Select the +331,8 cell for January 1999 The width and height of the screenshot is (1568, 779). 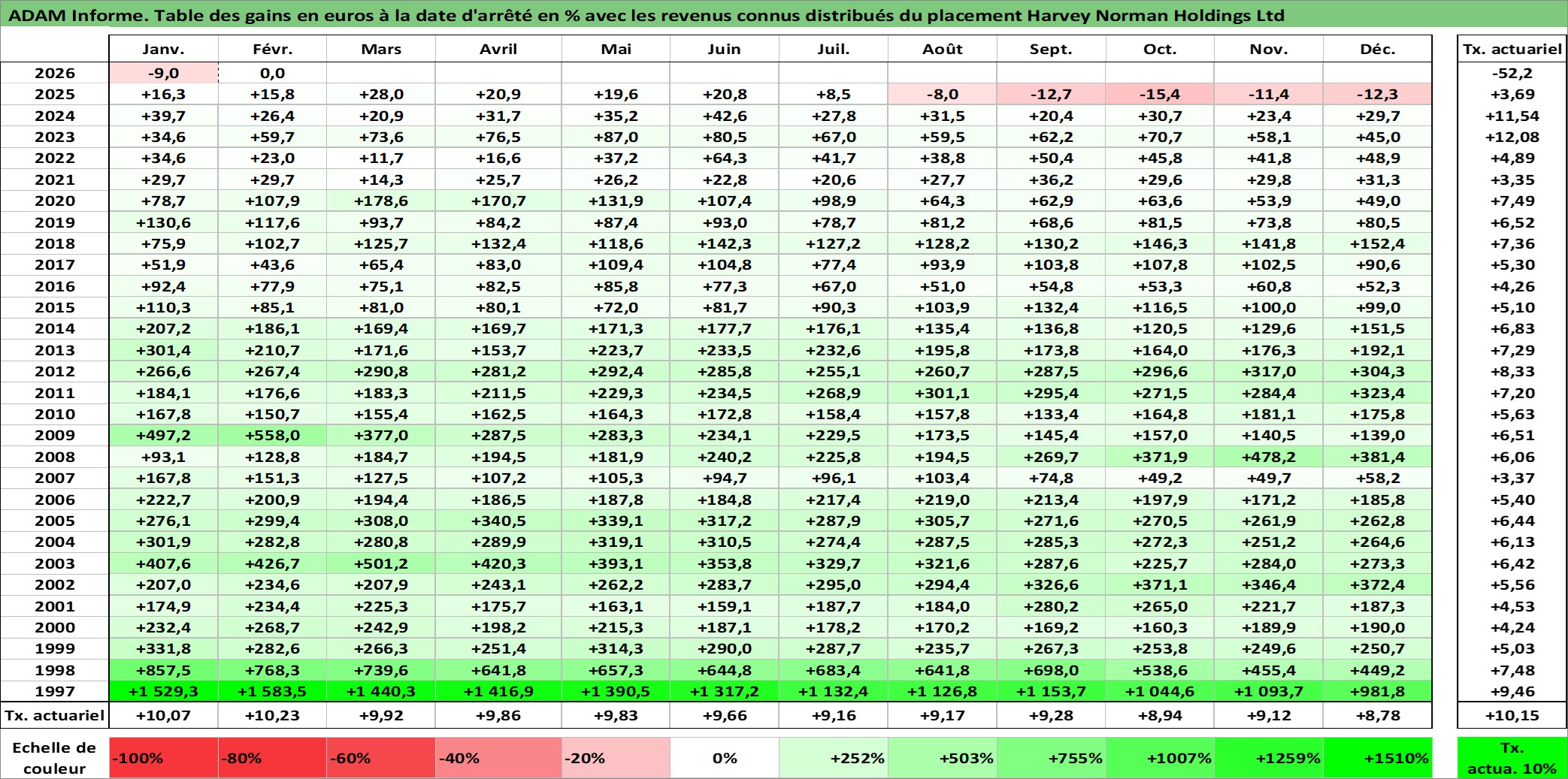[163, 648]
